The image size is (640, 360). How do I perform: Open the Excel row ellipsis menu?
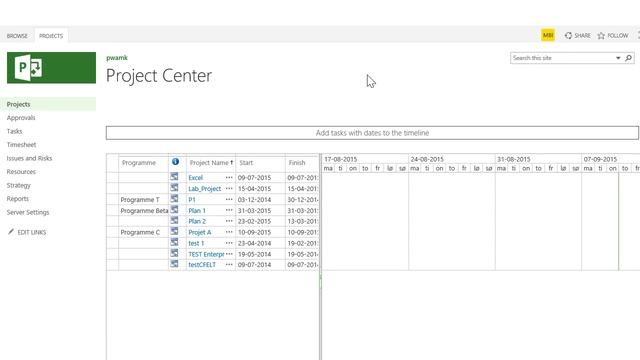tap(229, 178)
